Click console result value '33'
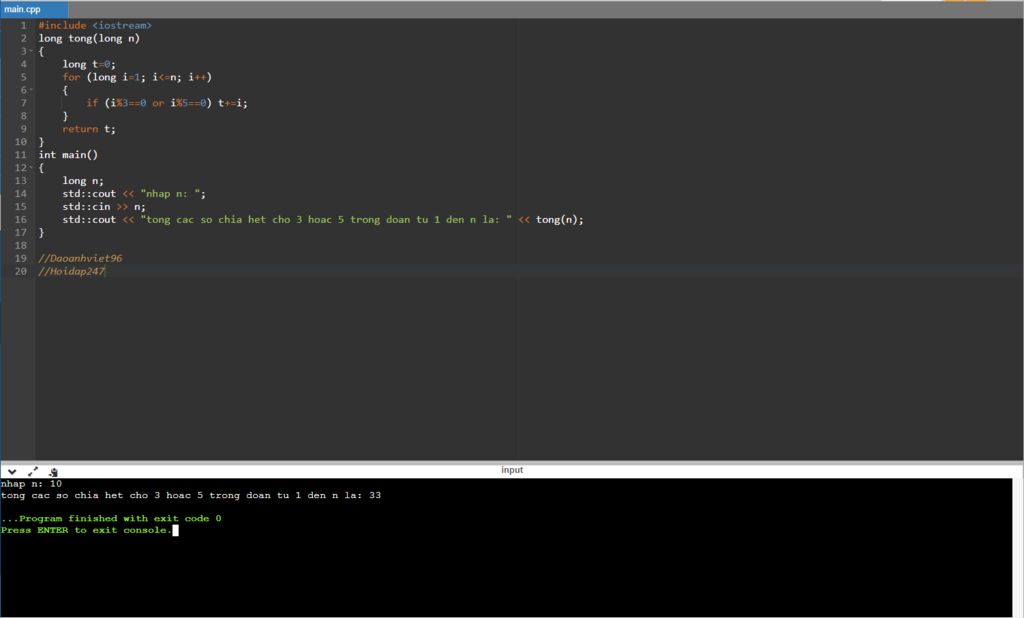 (x=375, y=495)
